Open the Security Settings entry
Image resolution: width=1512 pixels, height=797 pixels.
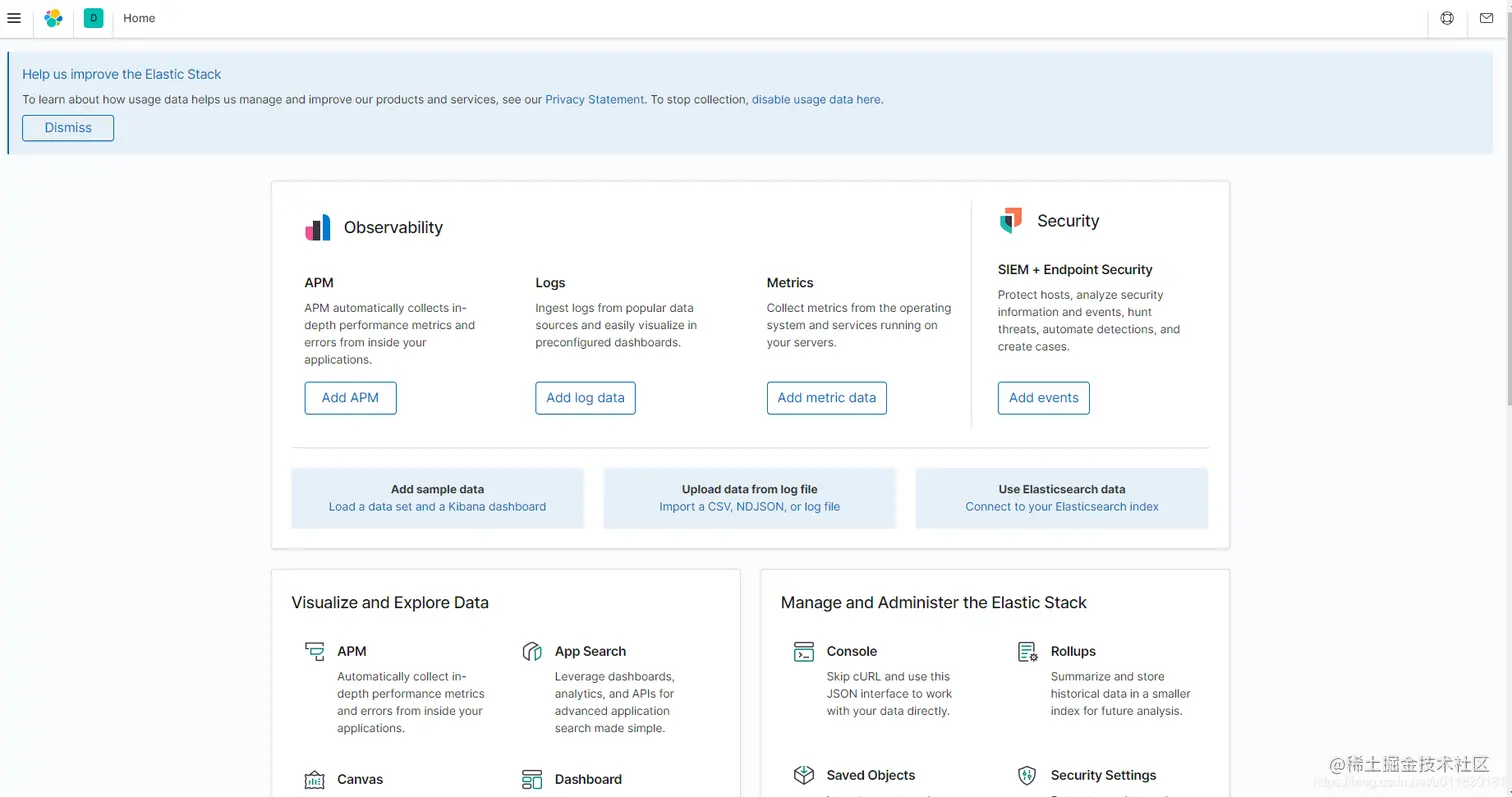[1103, 775]
